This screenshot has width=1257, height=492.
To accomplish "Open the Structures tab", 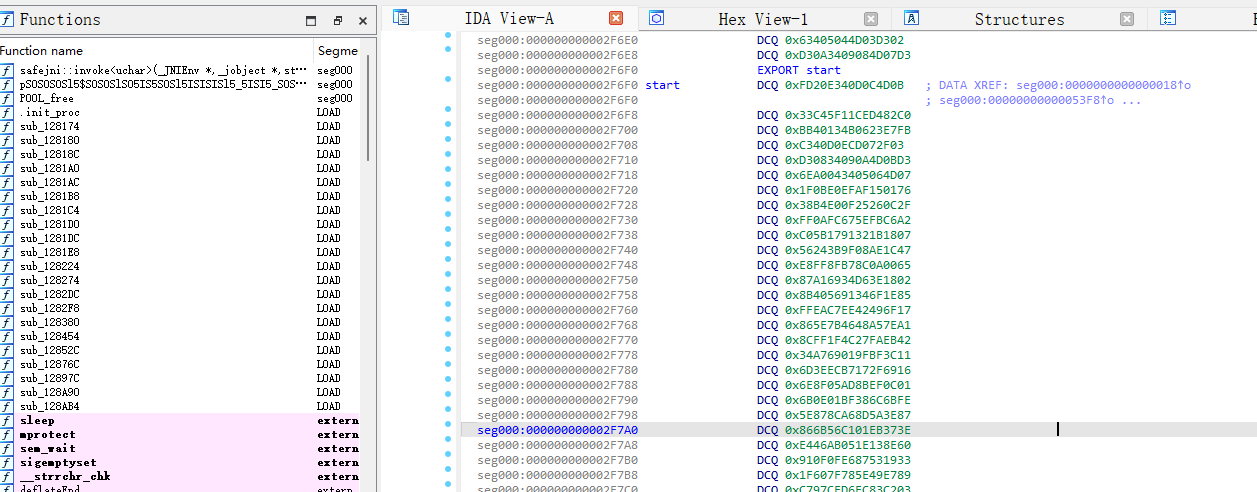I will click(1019, 19).
